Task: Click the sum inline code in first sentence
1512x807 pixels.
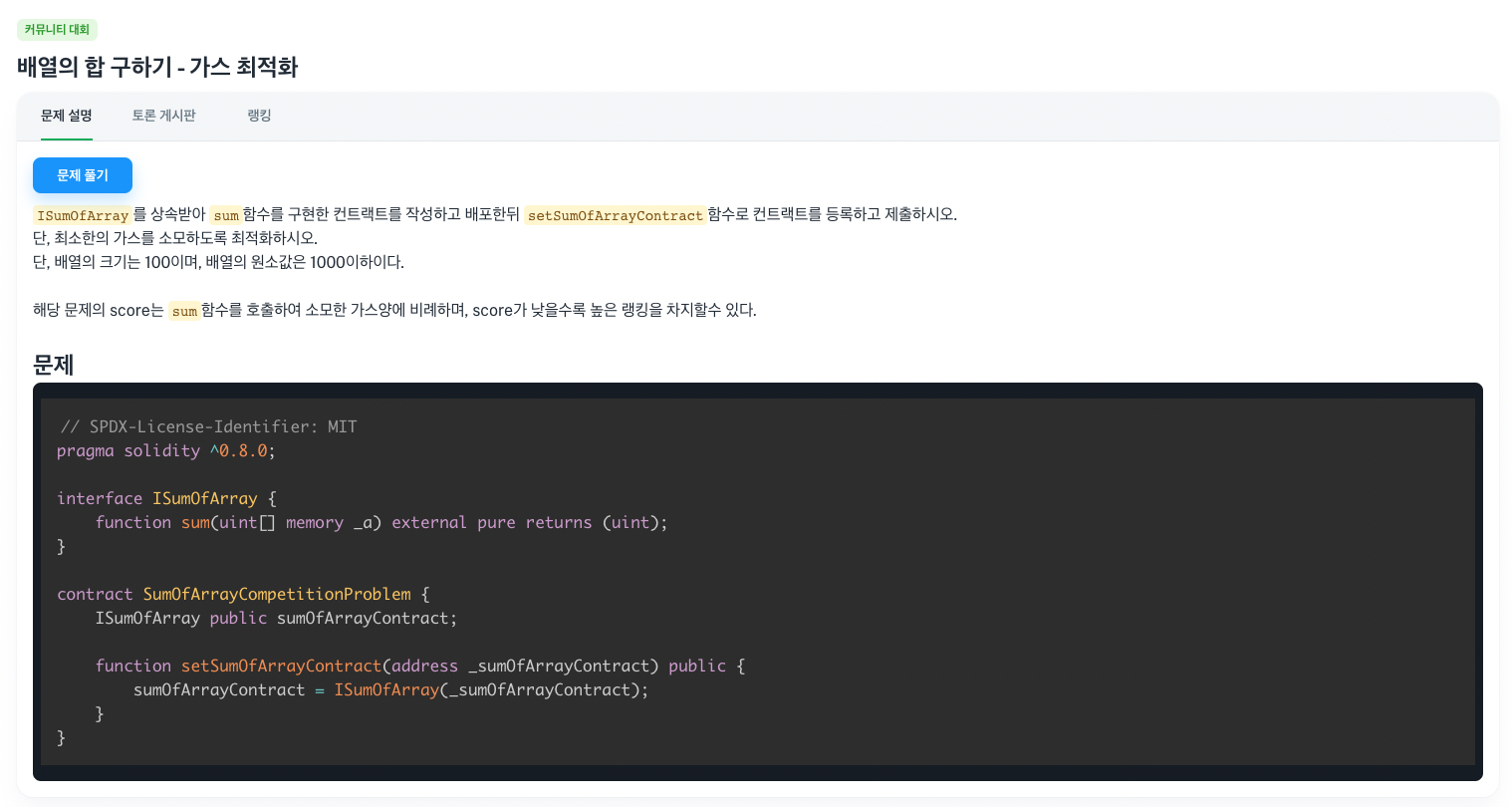Action: (226, 215)
